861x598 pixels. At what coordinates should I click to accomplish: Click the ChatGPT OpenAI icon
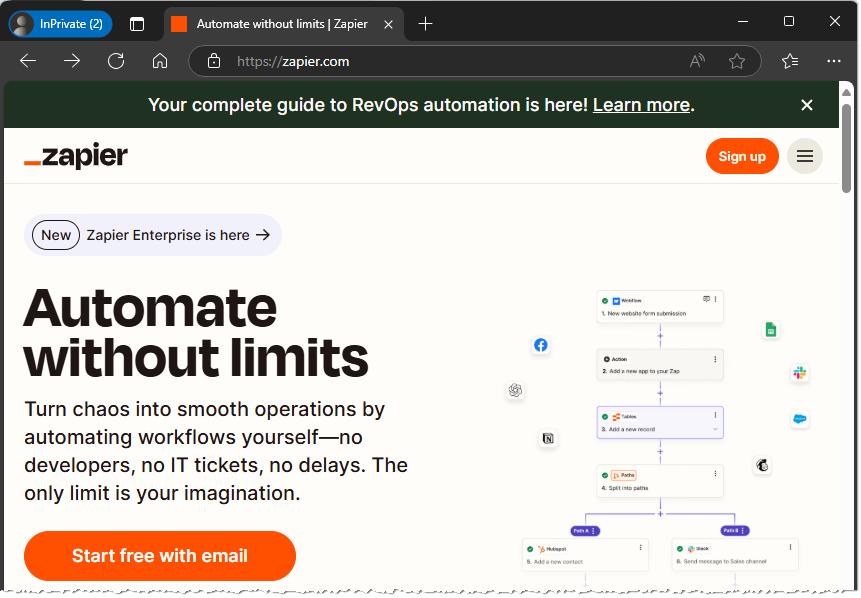click(515, 390)
